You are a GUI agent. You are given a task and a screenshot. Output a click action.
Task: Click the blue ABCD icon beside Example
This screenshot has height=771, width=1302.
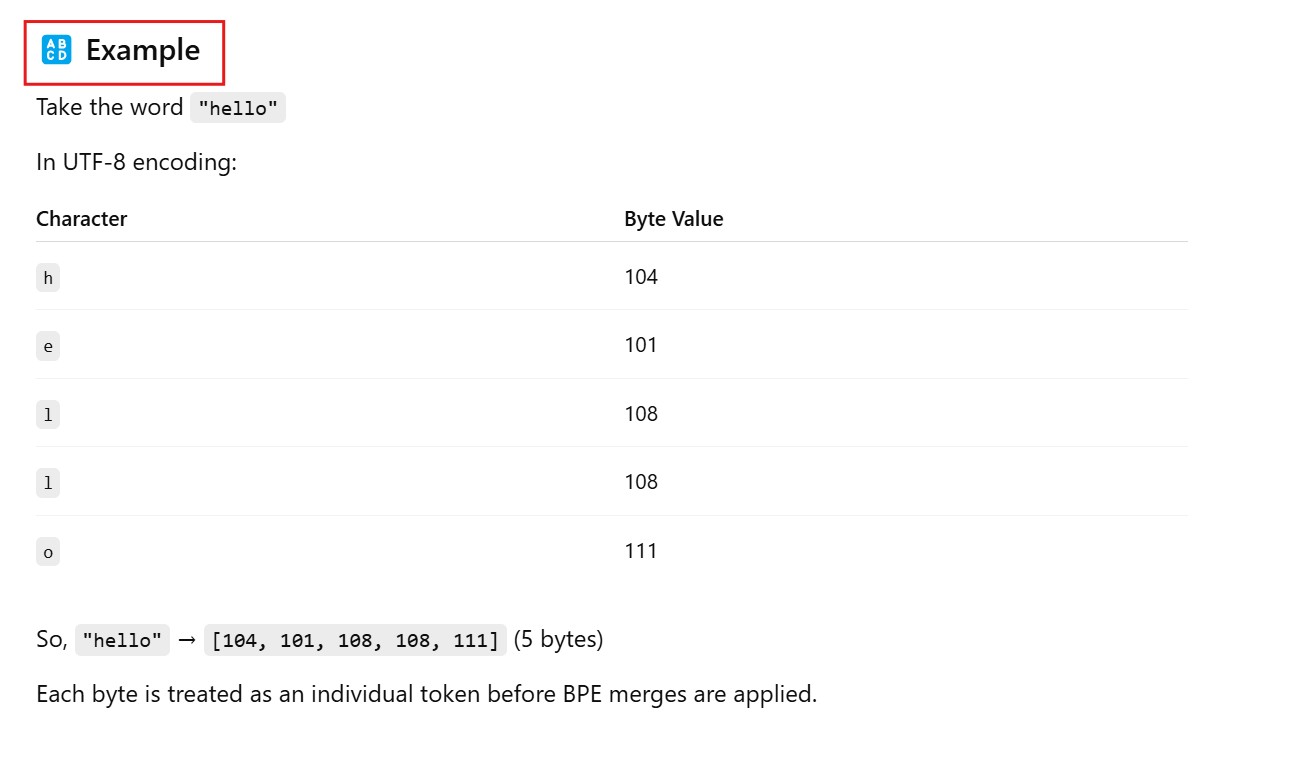coord(56,50)
